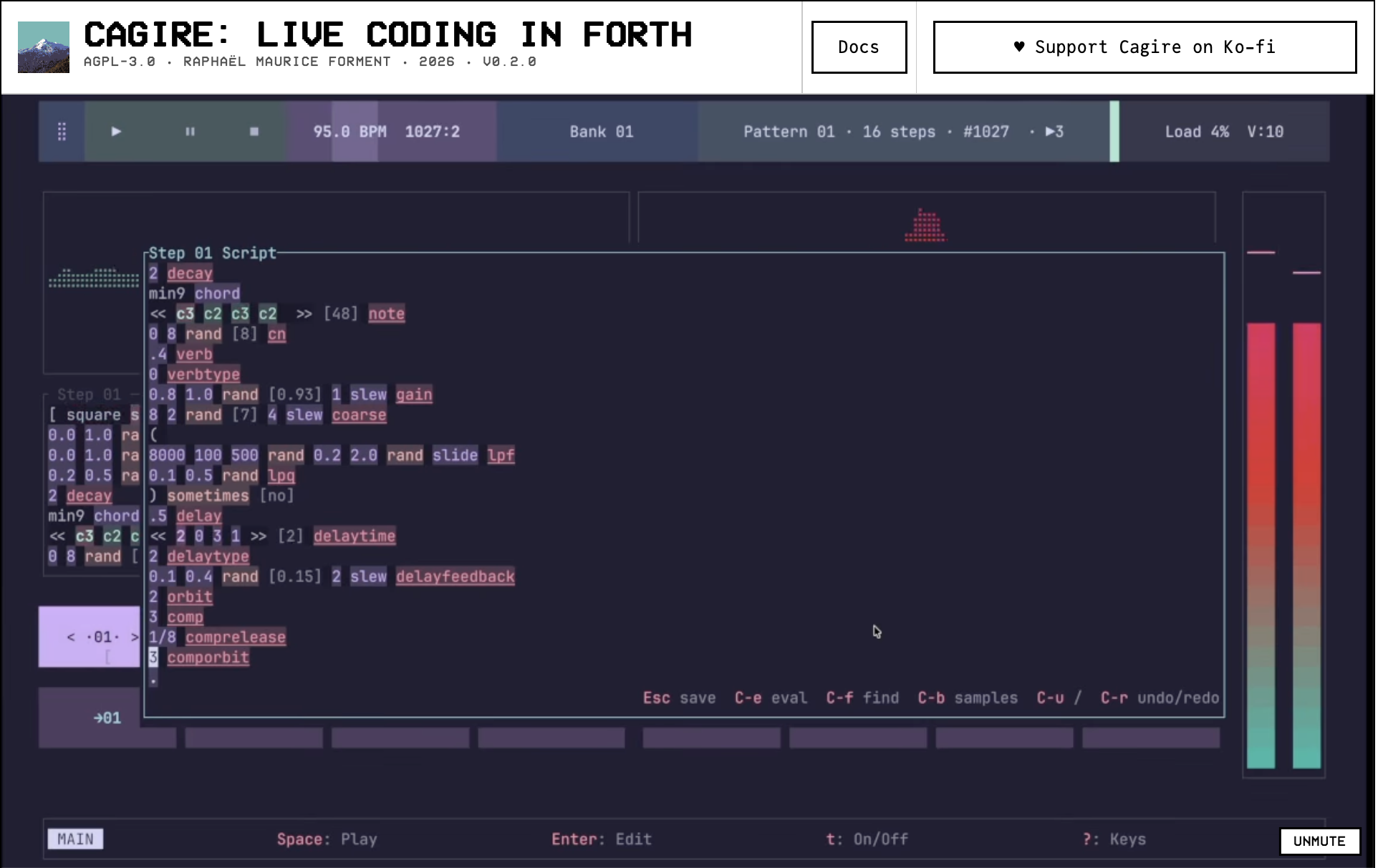Click "comporbit" on the last script line

(x=208, y=658)
